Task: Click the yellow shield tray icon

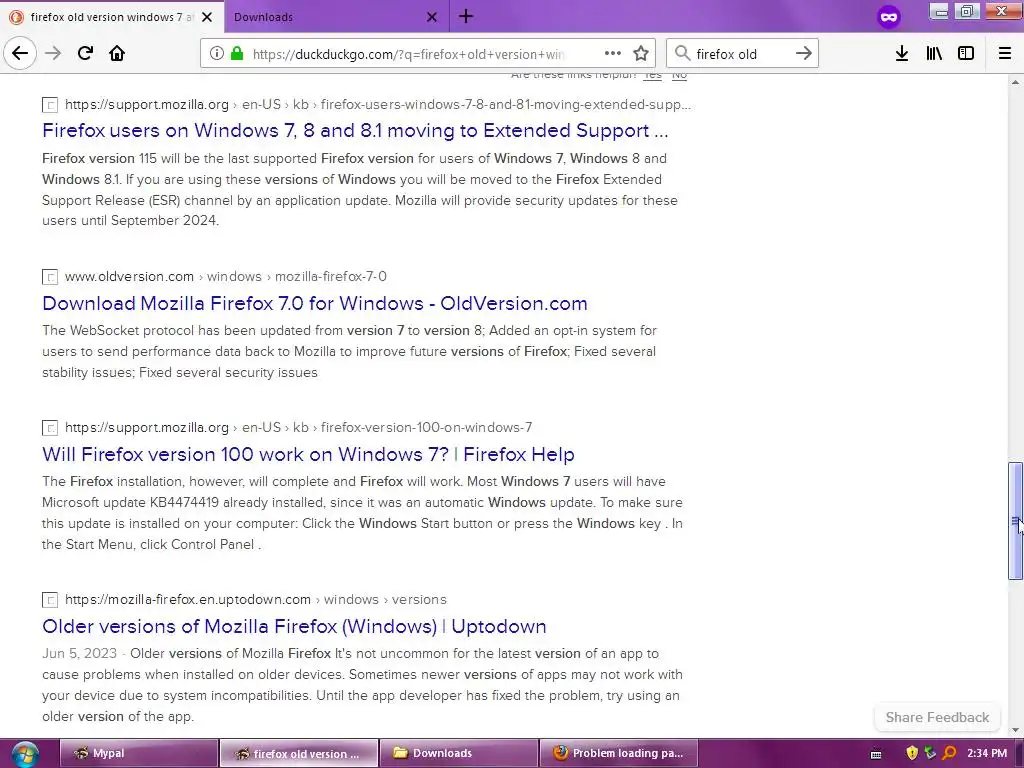Action: [912, 753]
